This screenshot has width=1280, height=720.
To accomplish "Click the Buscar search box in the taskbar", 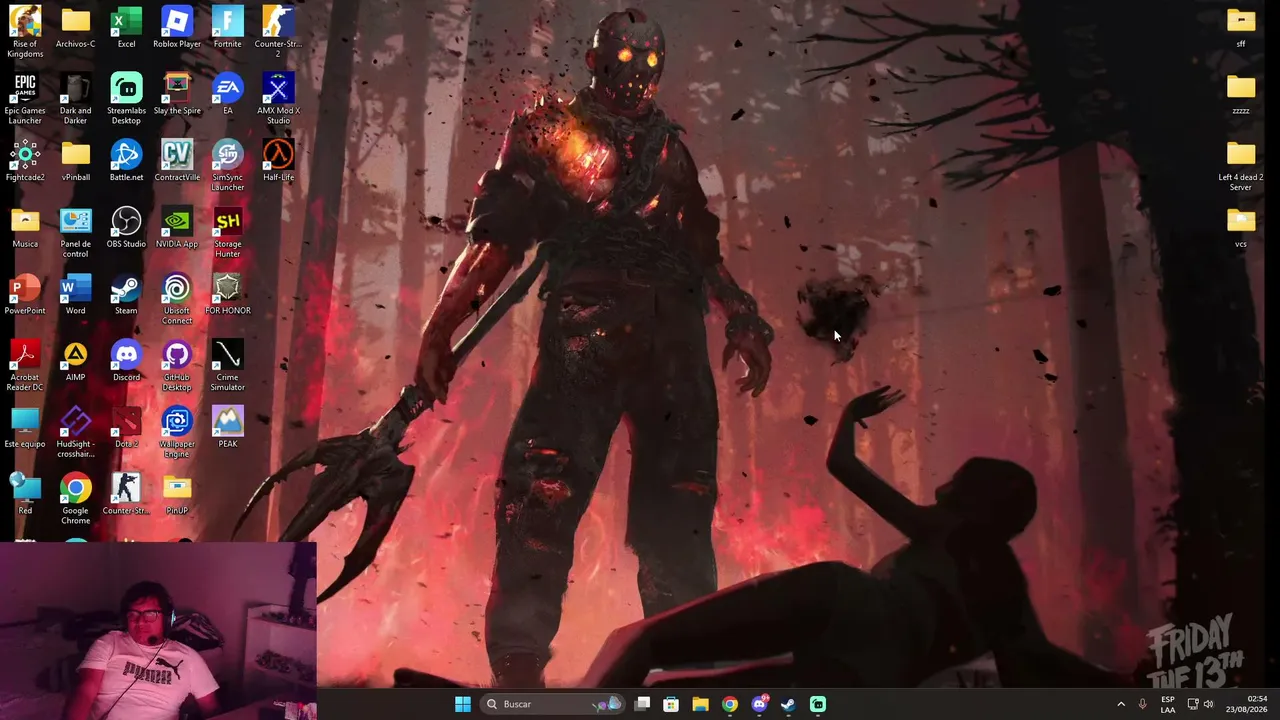I will tap(552, 704).
